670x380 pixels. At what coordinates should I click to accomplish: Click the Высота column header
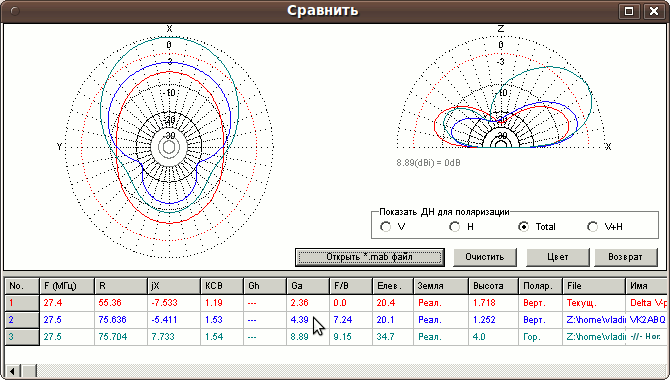[x=493, y=286]
